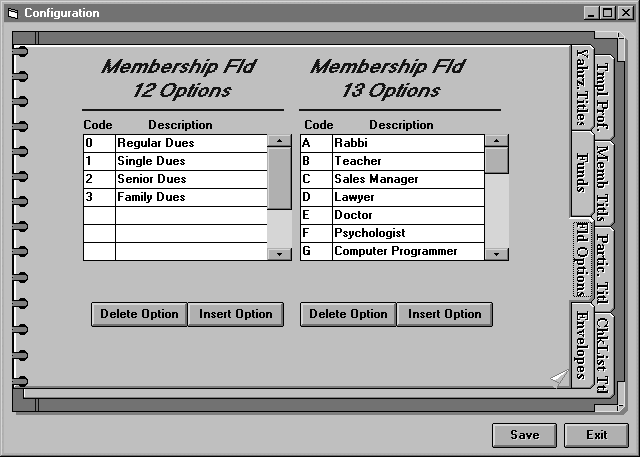Select the Sales Manager description cell
The image size is (640, 457).
[x=407, y=179]
